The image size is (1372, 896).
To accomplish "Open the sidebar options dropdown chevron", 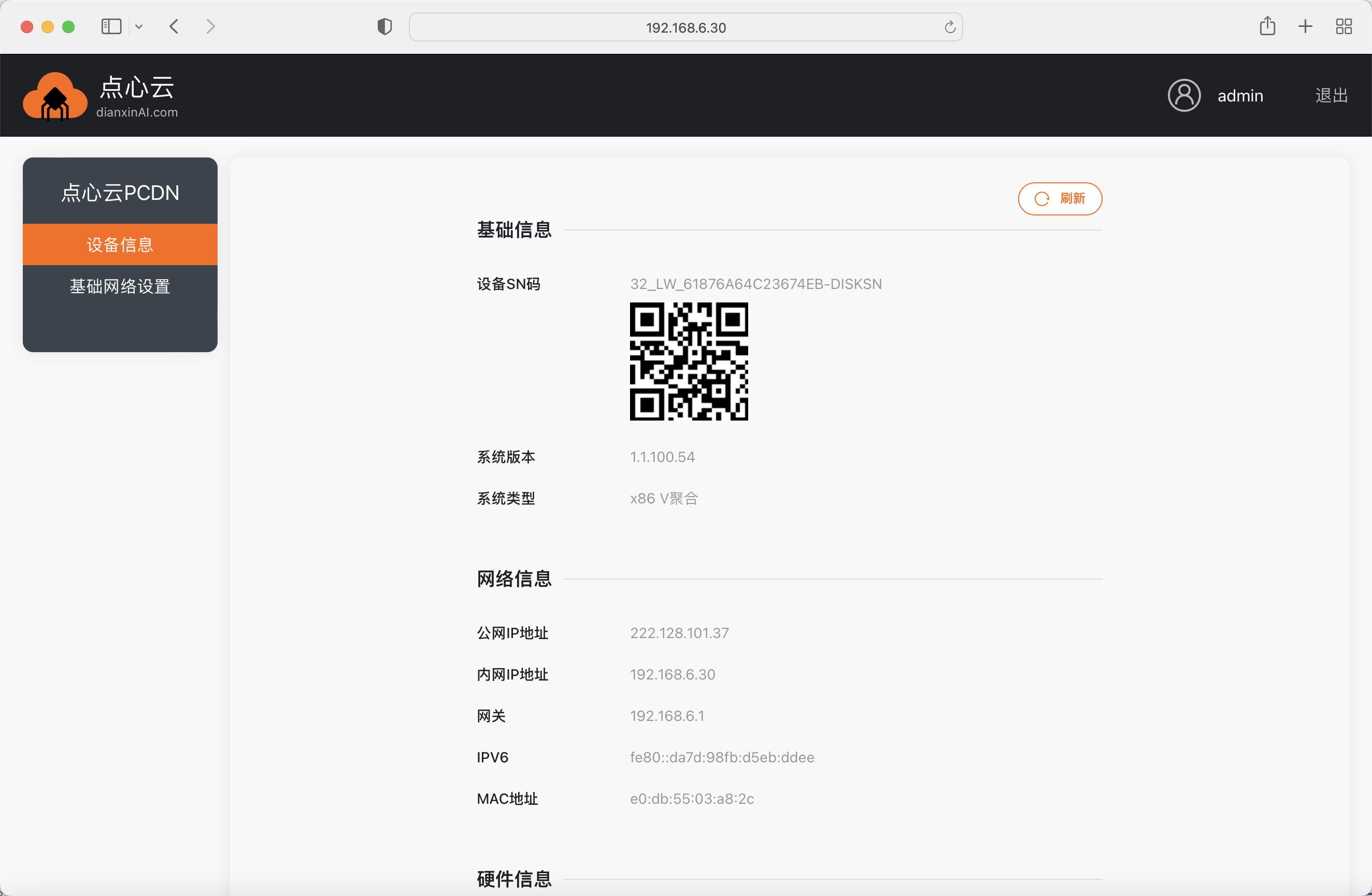I will click(139, 26).
